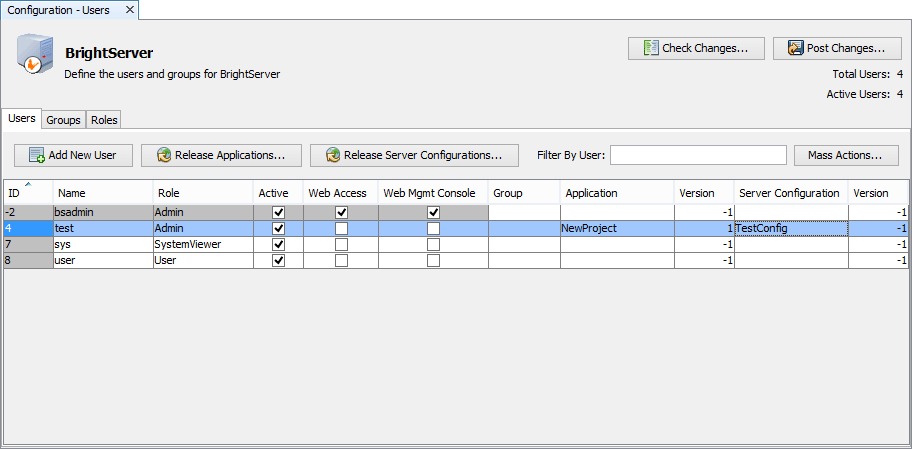Click the Release Applications icon

pyautogui.click(x=163, y=156)
